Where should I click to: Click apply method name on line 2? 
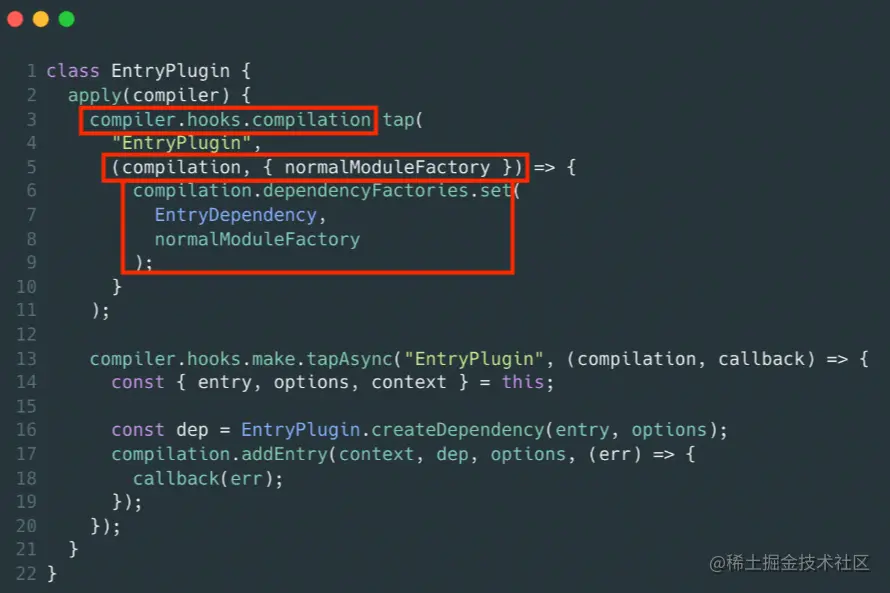pyautogui.click(x=95, y=95)
